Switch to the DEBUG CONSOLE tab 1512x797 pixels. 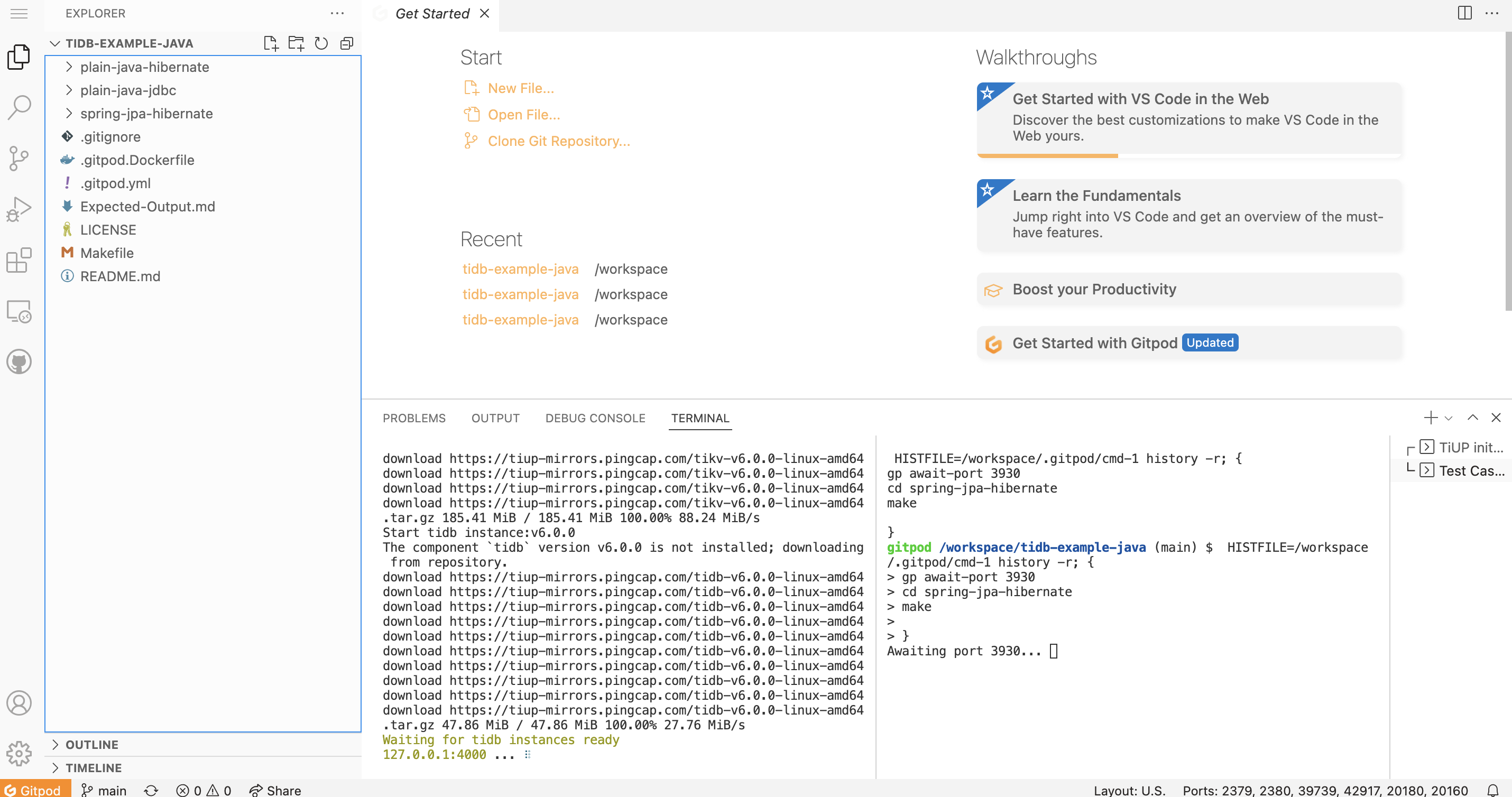coord(595,419)
